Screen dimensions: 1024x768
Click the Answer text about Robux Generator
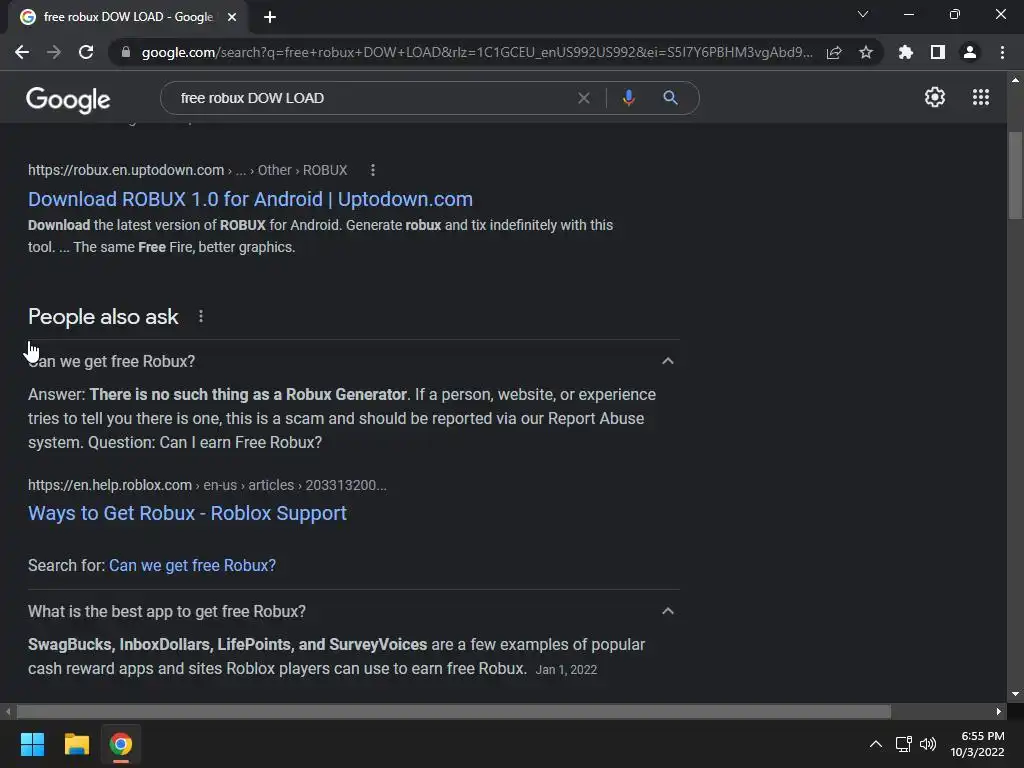pos(342,419)
